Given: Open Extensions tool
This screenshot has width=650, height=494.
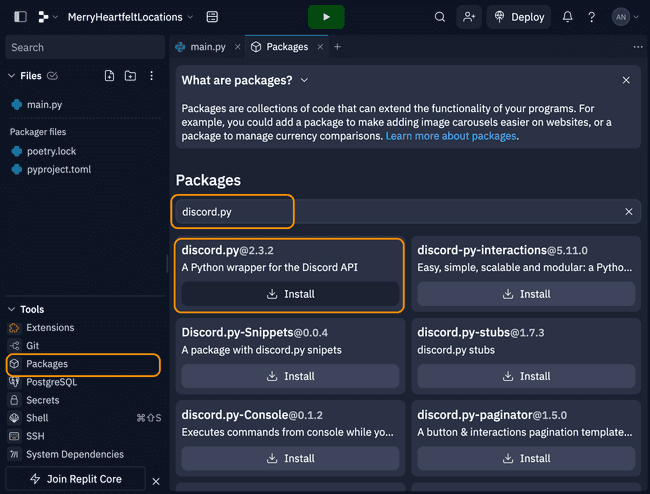Looking at the screenshot, I should point(50,327).
